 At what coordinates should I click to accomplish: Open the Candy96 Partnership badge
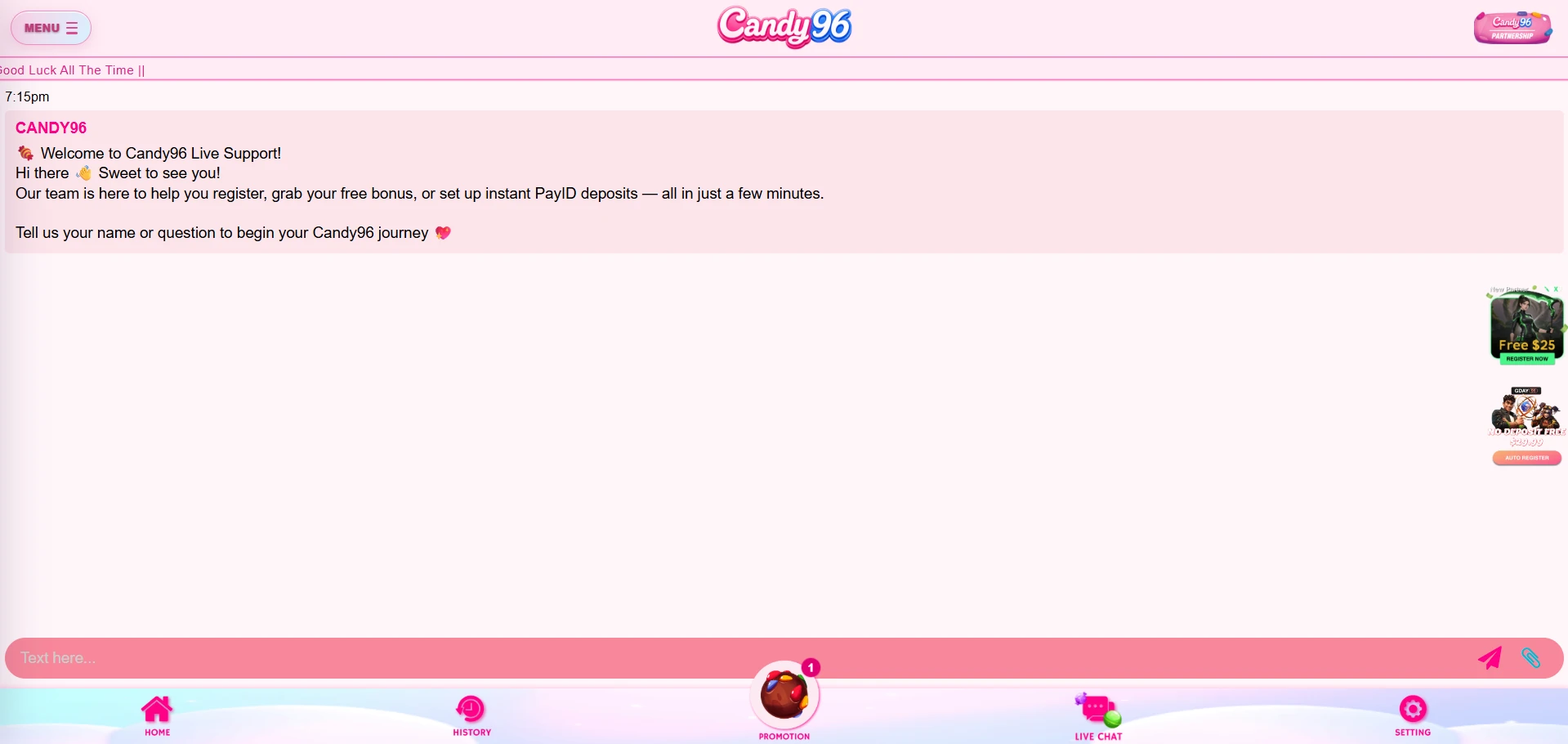click(1512, 28)
